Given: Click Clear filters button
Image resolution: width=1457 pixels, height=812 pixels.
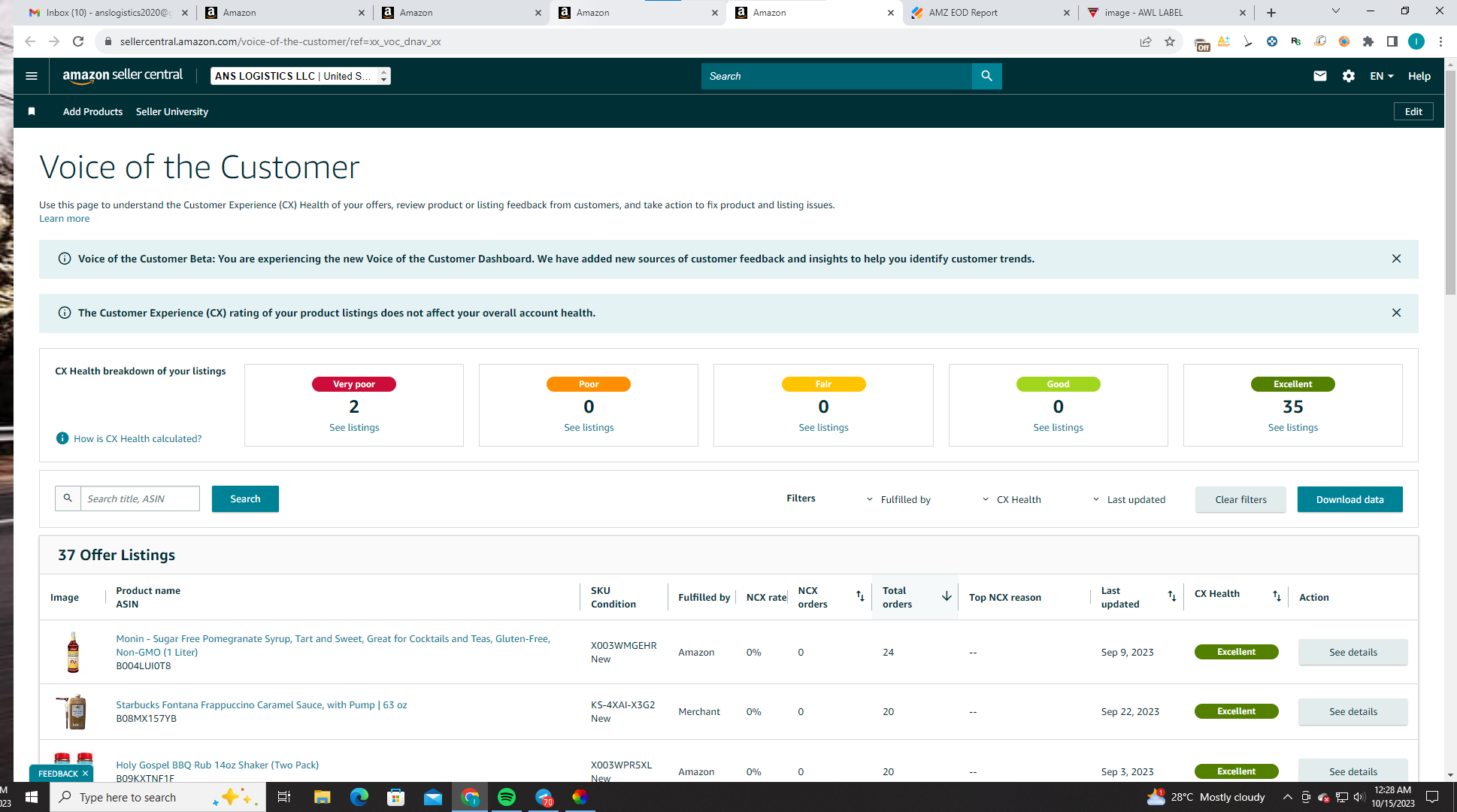Looking at the screenshot, I should point(1240,499).
